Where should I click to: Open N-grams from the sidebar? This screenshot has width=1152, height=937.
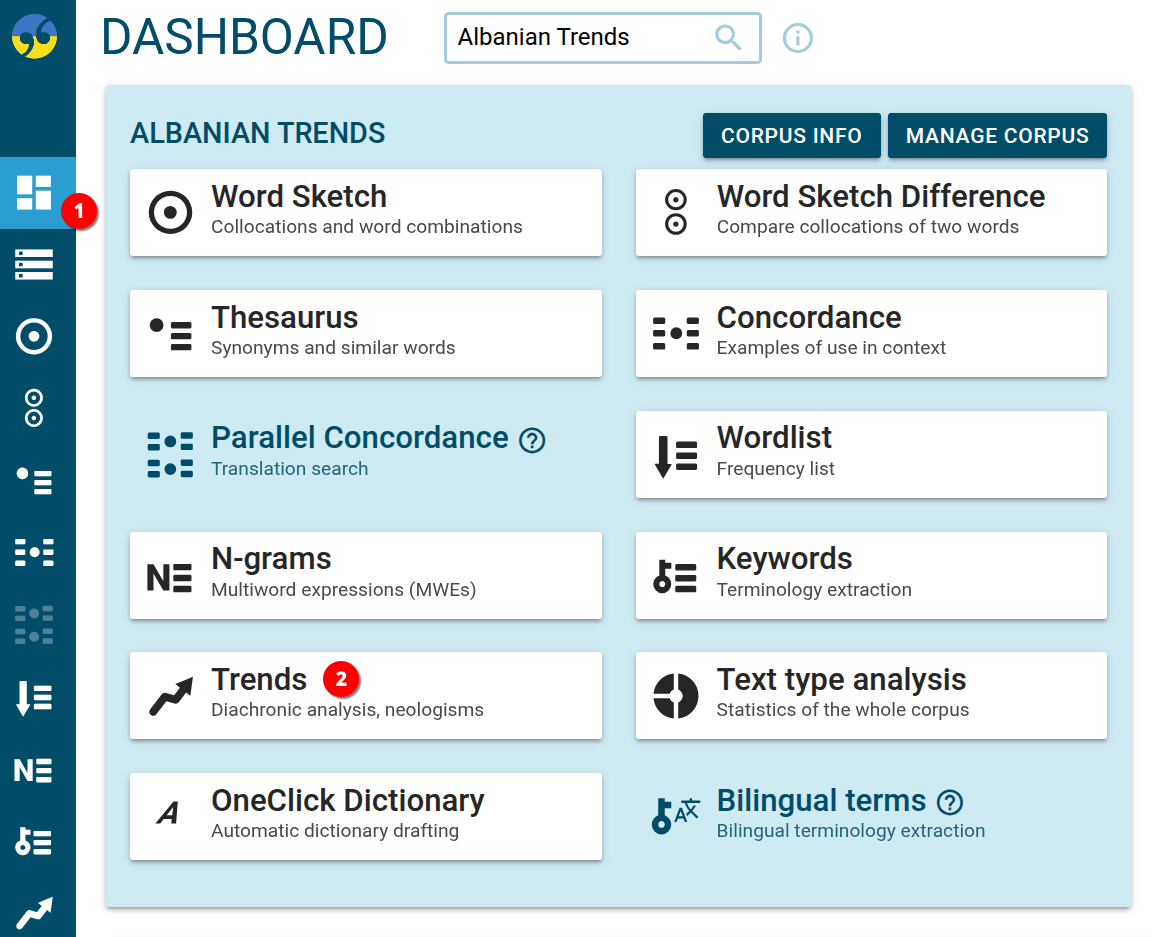(x=35, y=769)
